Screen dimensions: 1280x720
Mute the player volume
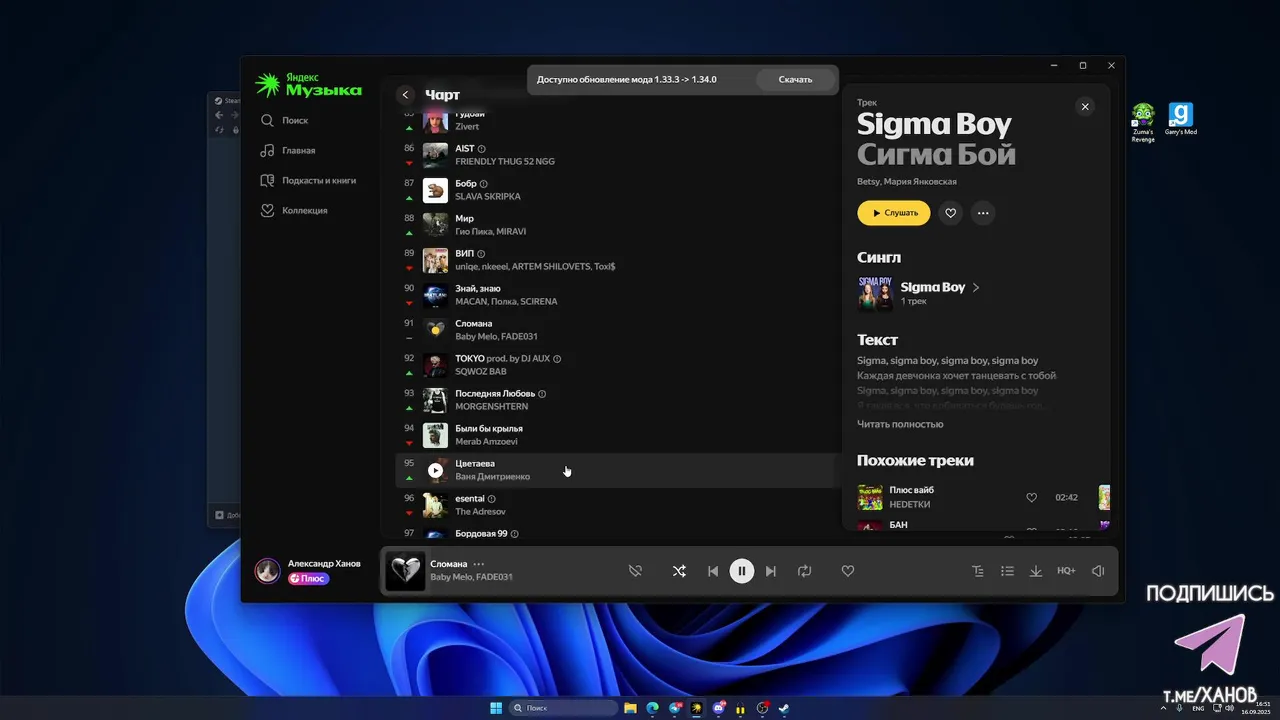tap(1098, 571)
